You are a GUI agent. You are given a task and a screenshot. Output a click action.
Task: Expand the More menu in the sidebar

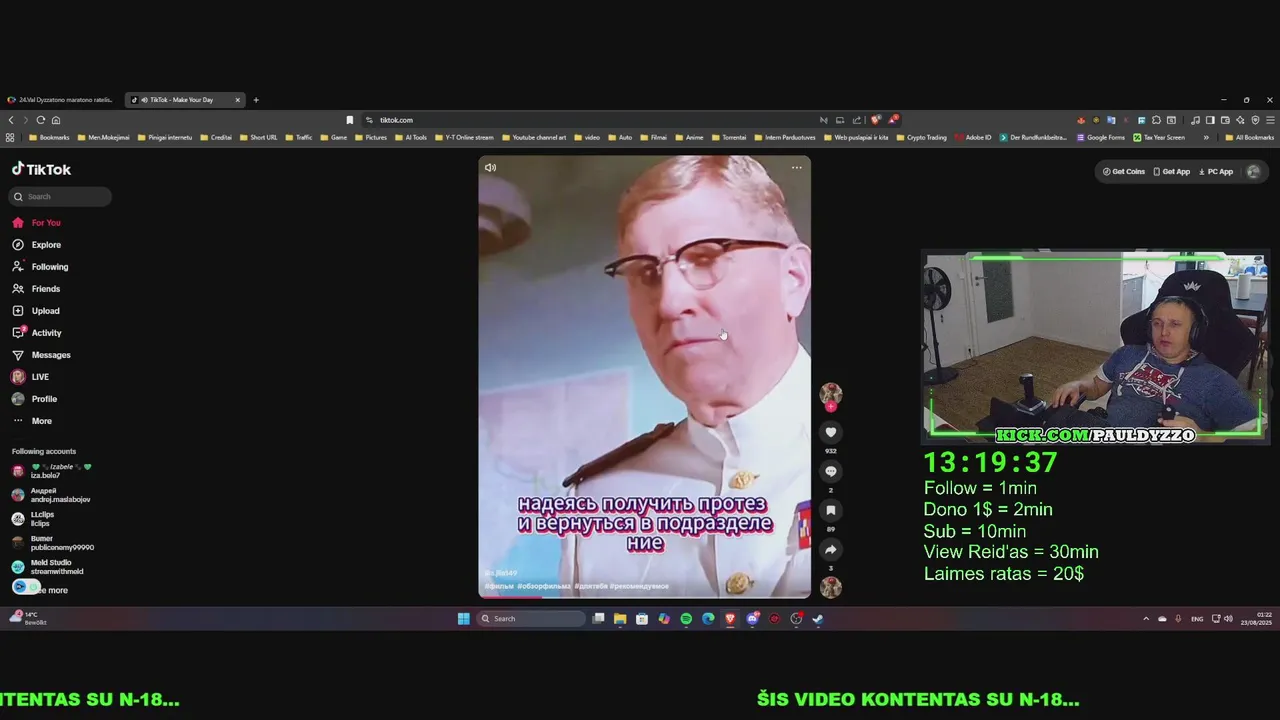click(42, 421)
